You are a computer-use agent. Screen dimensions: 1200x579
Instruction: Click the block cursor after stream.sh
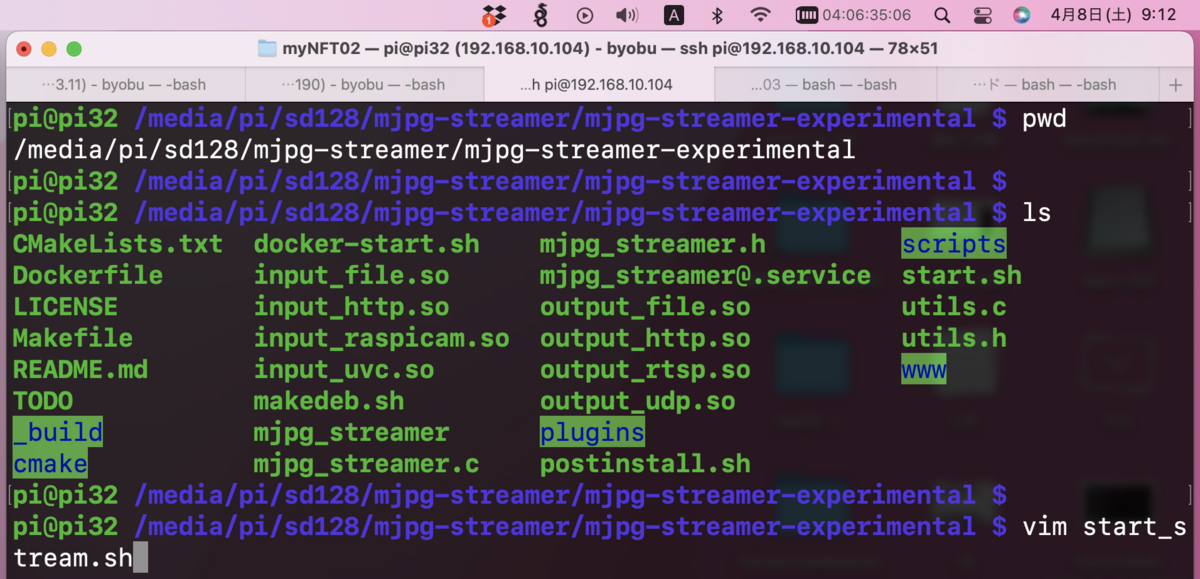(x=142, y=557)
